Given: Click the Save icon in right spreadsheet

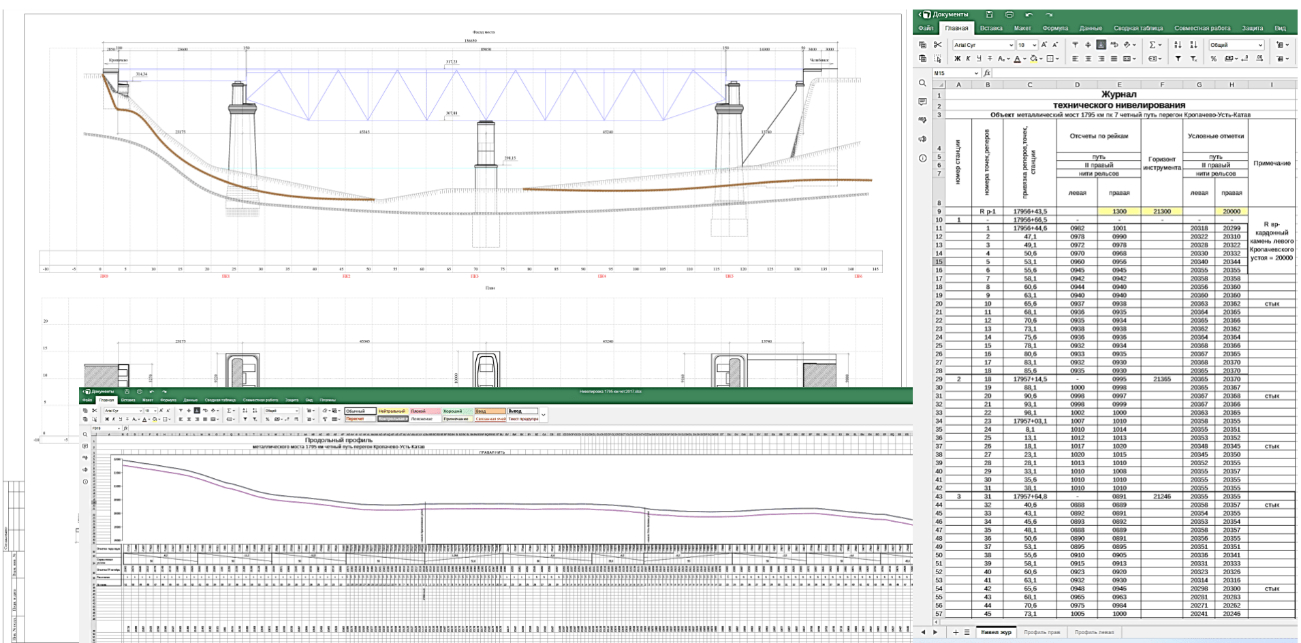Looking at the screenshot, I should click(989, 14).
